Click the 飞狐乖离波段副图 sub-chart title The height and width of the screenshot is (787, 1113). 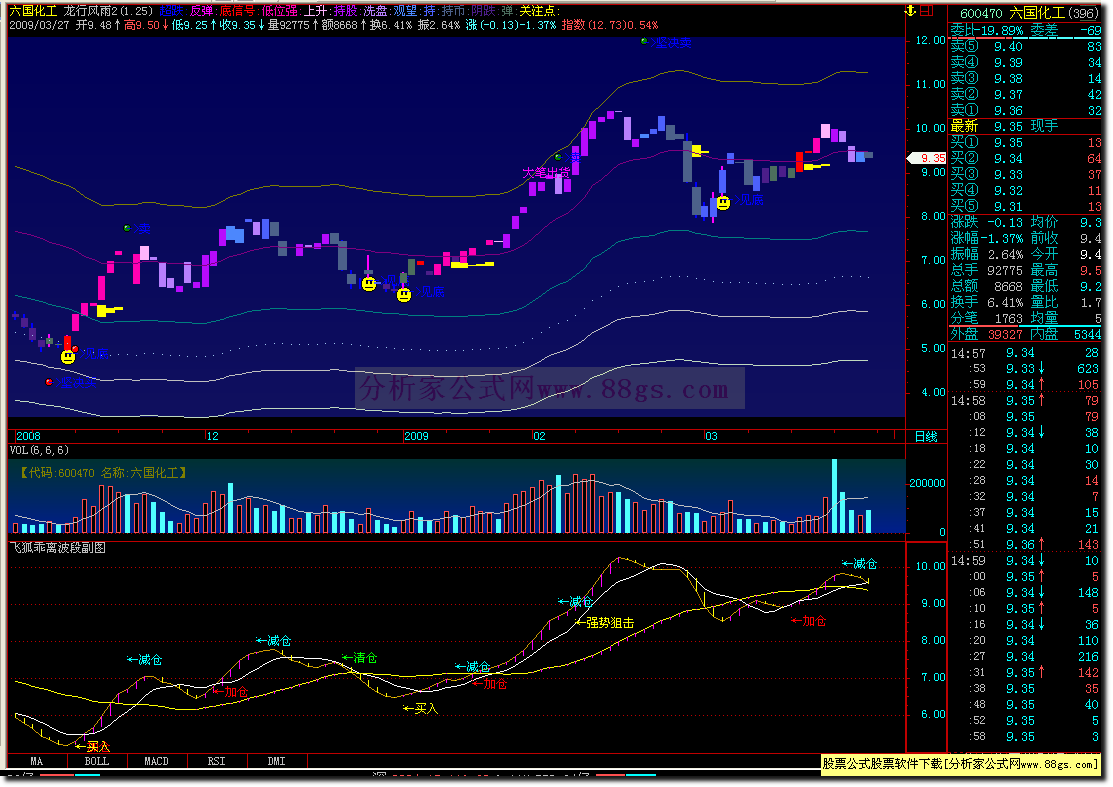tap(57, 548)
